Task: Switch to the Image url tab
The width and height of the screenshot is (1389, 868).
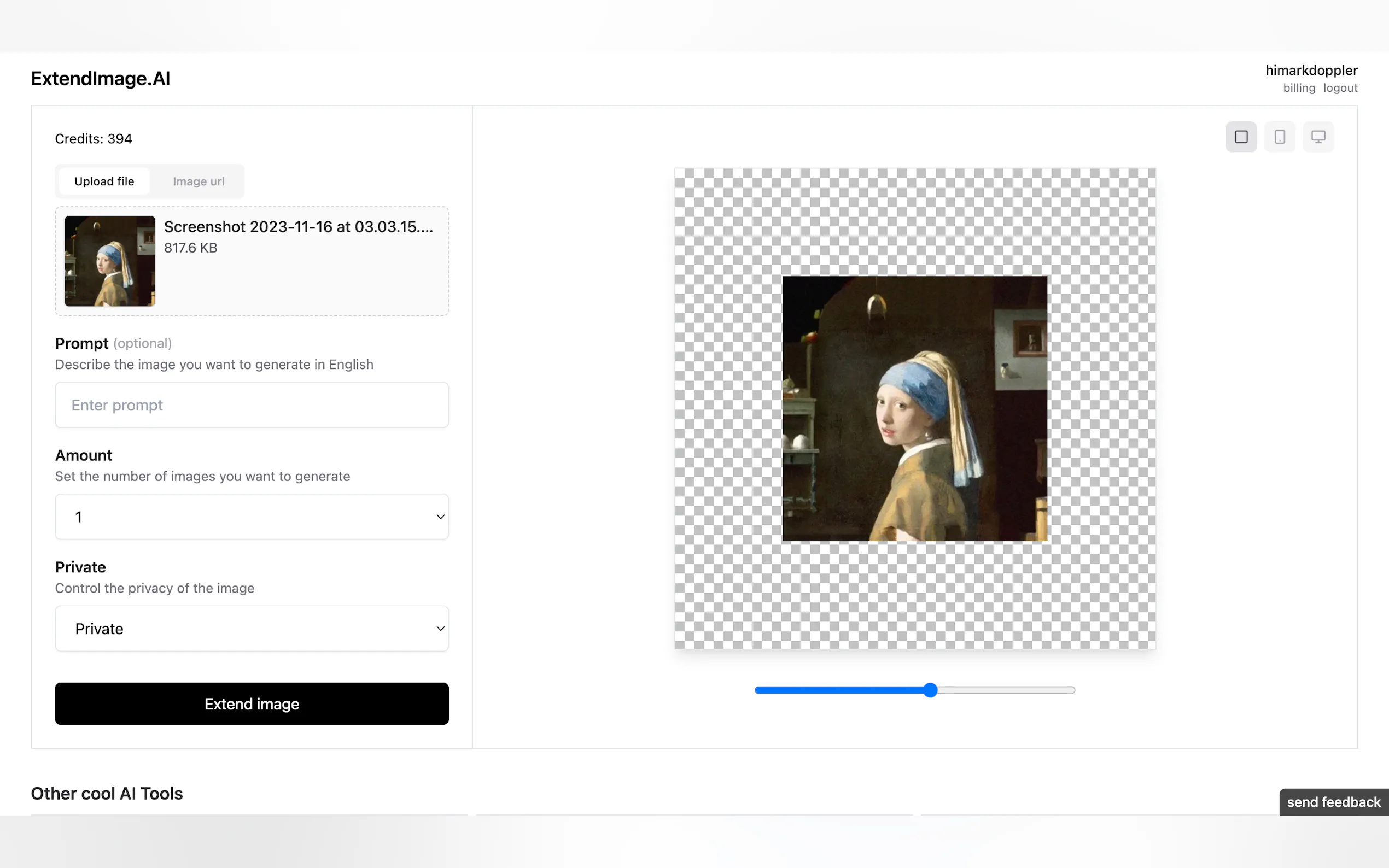Action: click(198, 181)
